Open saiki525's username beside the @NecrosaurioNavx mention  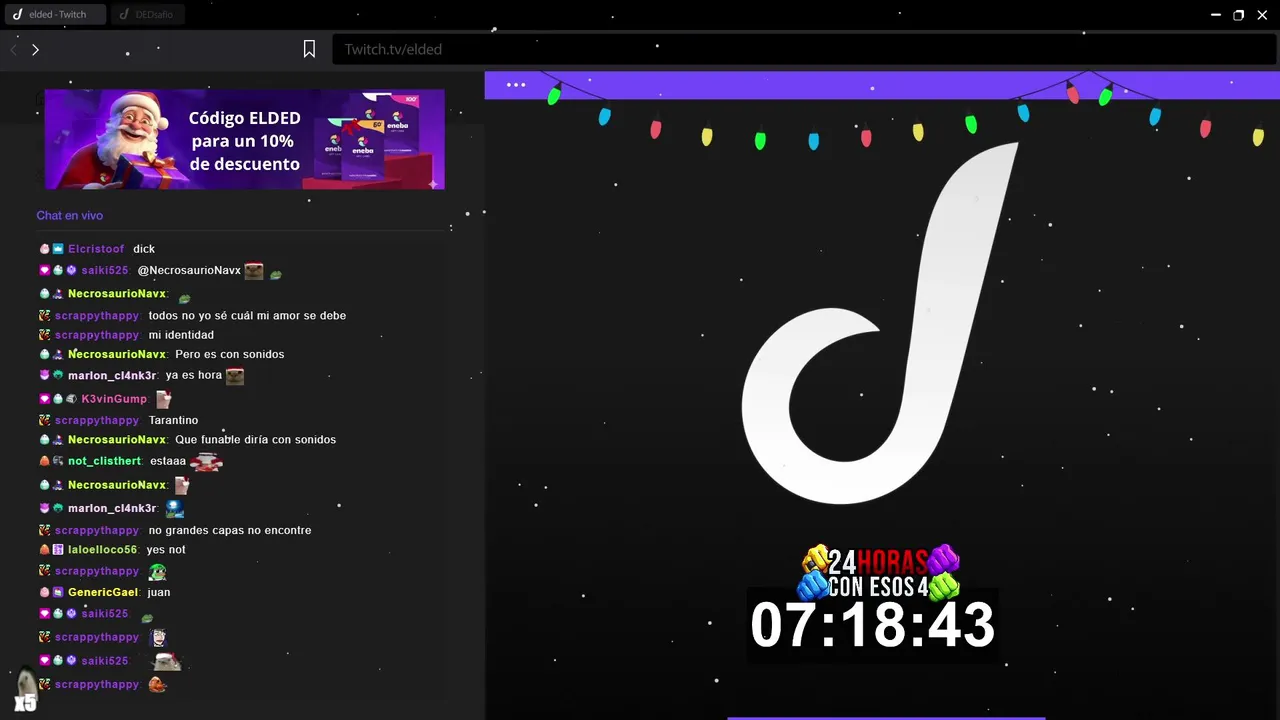pyautogui.click(x=105, y=271)
